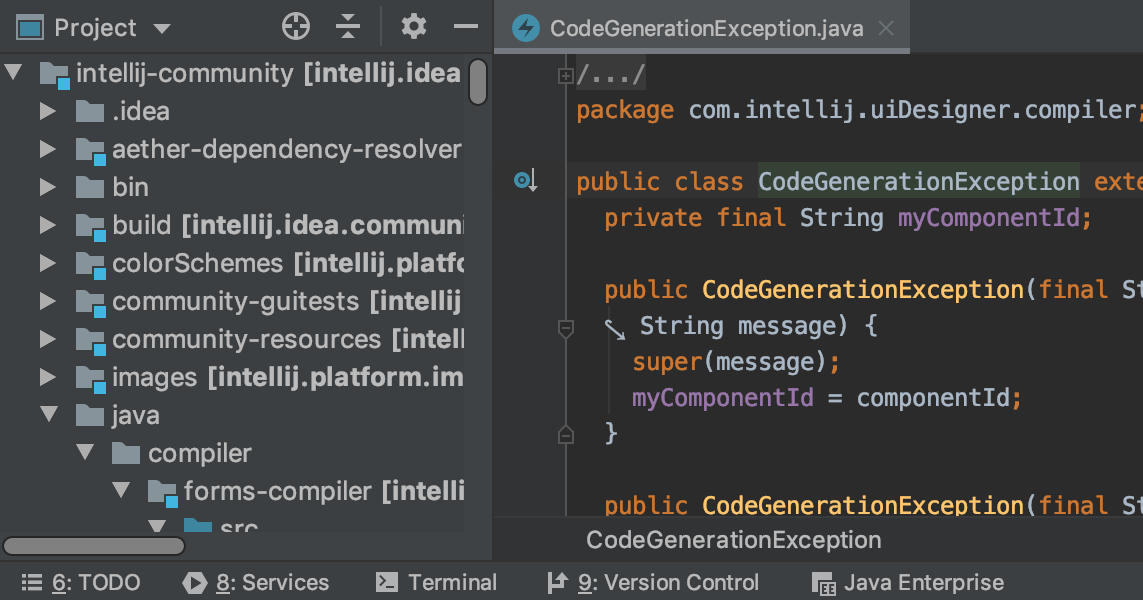Select the compiler tree row label
Viewport: 1143px width, 600px height.
tap(200, 453)
